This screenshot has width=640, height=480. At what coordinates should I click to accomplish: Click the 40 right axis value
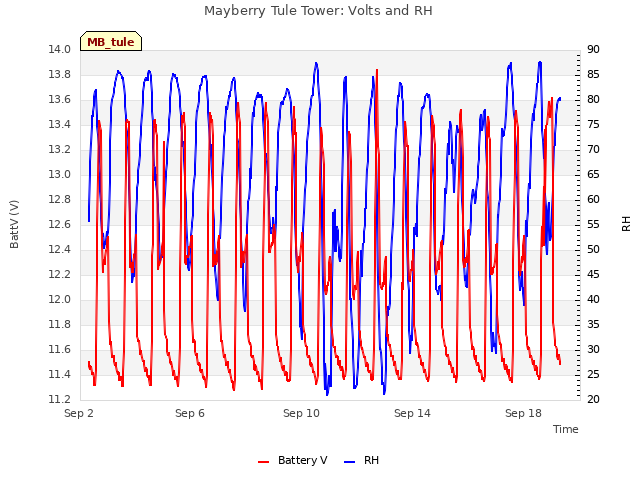click(593, 300)
